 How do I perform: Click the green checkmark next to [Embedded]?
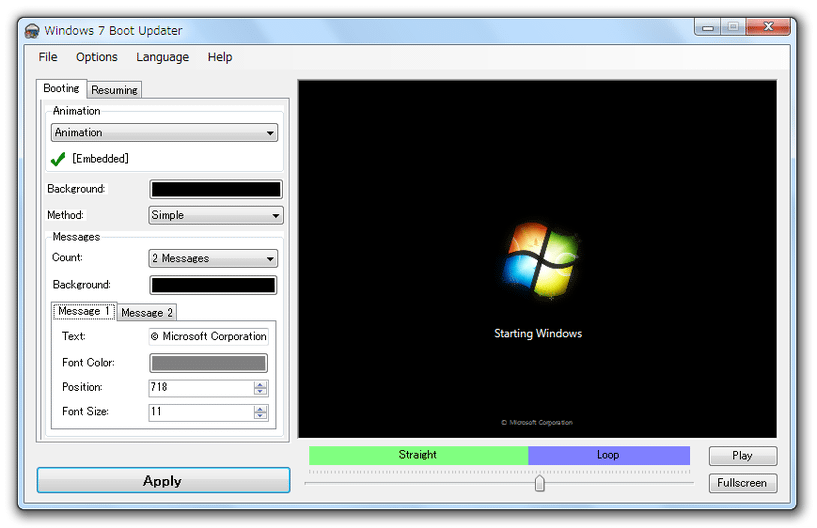(58, 159)
